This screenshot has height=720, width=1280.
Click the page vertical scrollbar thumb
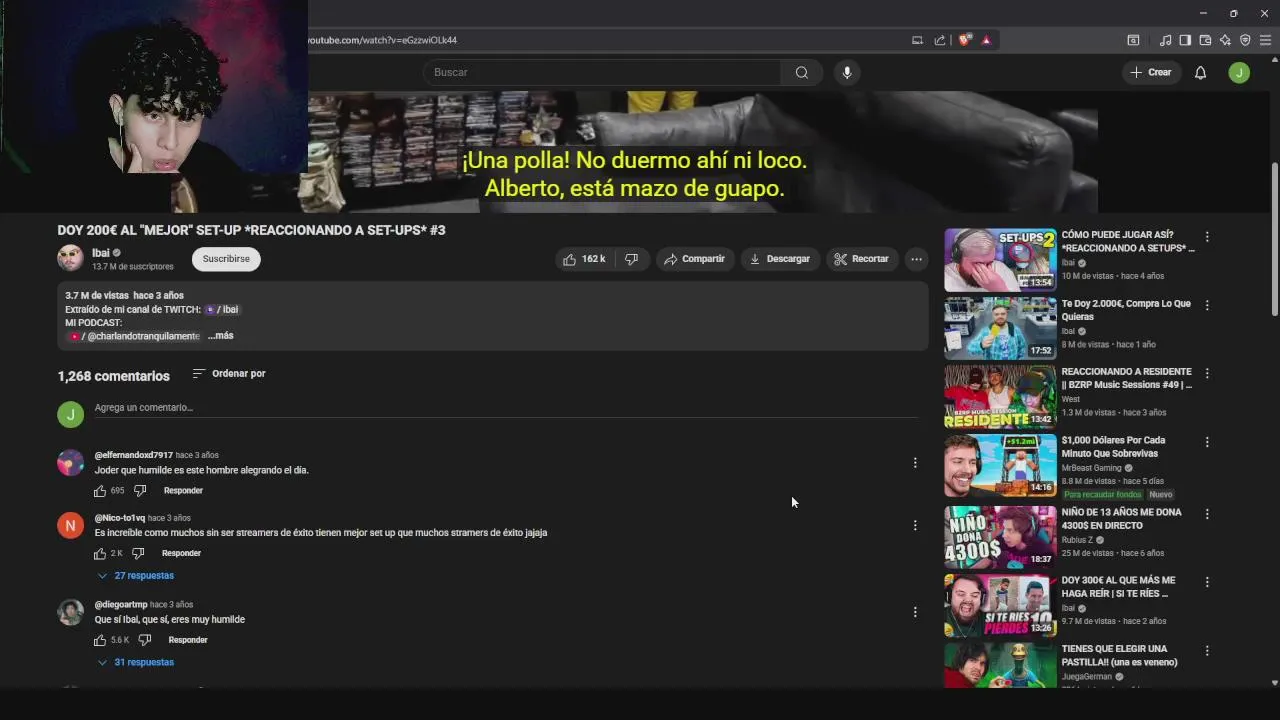click(1274, 240)
